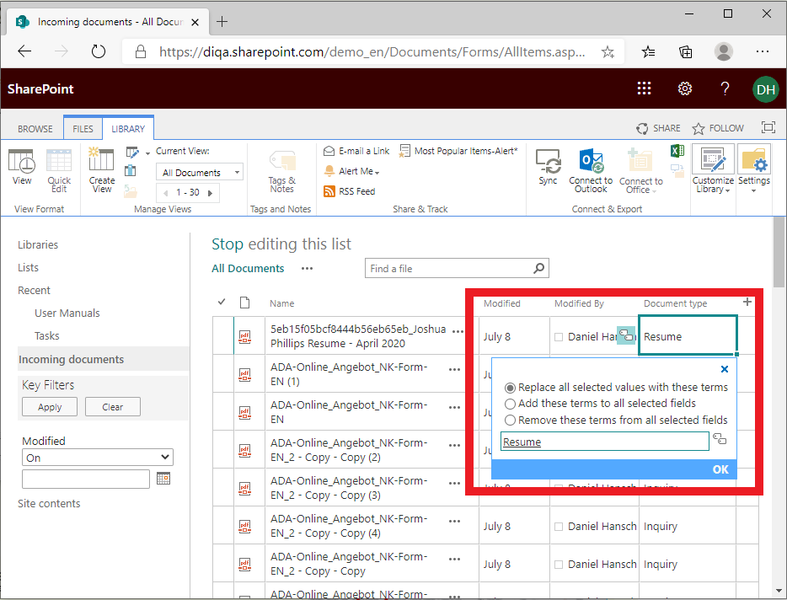Expand the Modified filter dropdown set to On
The height and width of the screenshot is (600, 787).
97,457
